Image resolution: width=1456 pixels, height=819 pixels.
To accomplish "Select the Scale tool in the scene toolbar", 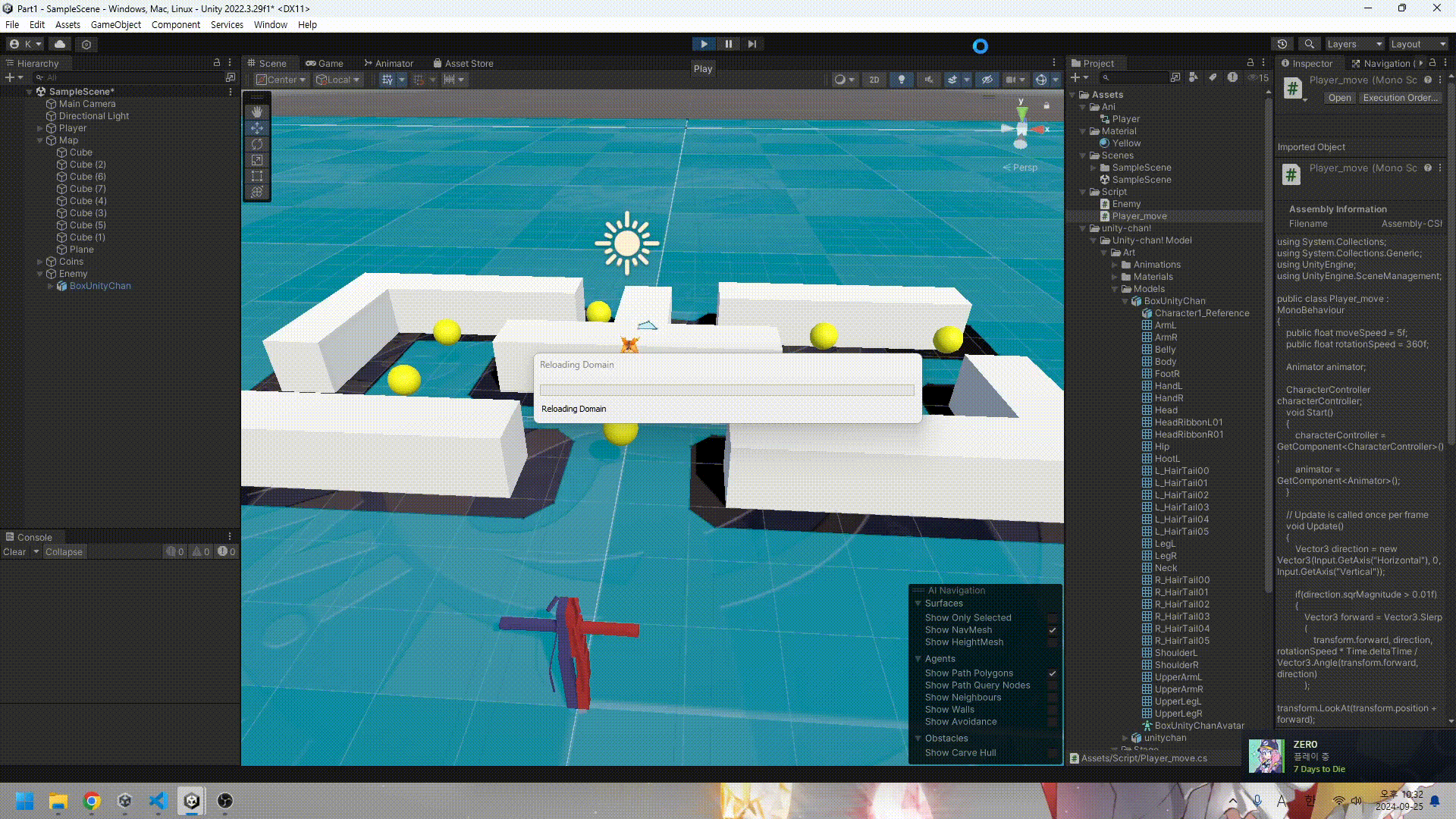I will coord(257,160).
